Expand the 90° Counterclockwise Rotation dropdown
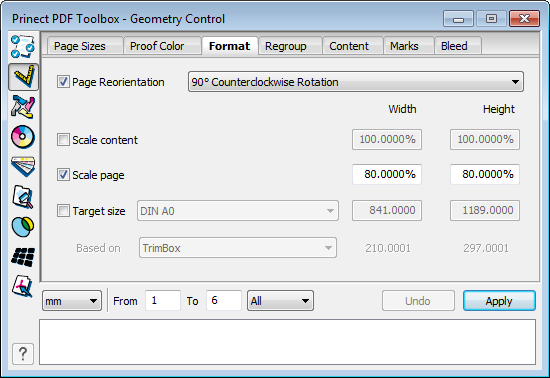550x378 pixels. click(x=356, y=82)
